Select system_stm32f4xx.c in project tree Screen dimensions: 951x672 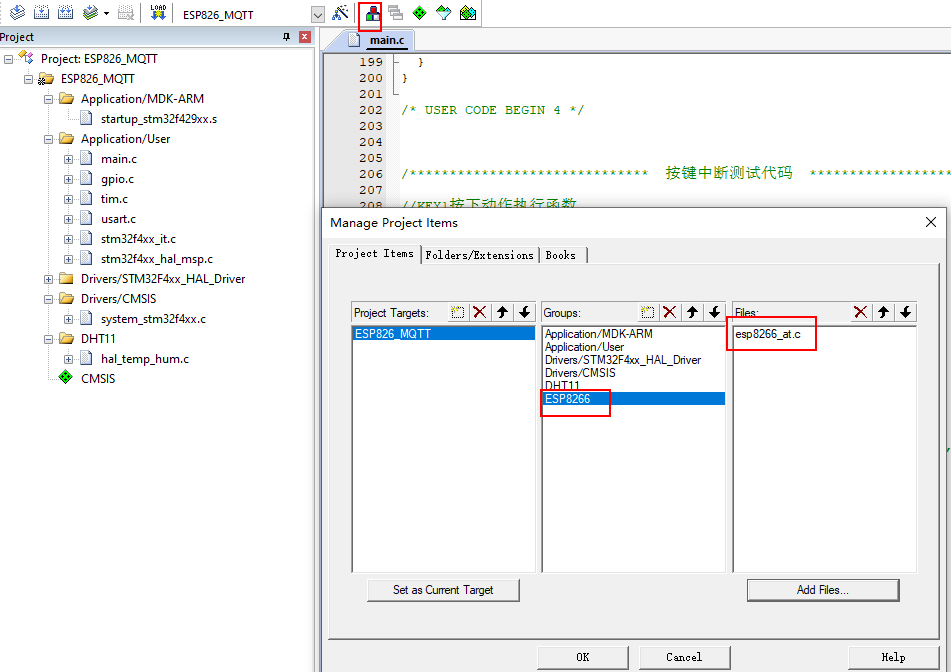click(x=153, y=319)
